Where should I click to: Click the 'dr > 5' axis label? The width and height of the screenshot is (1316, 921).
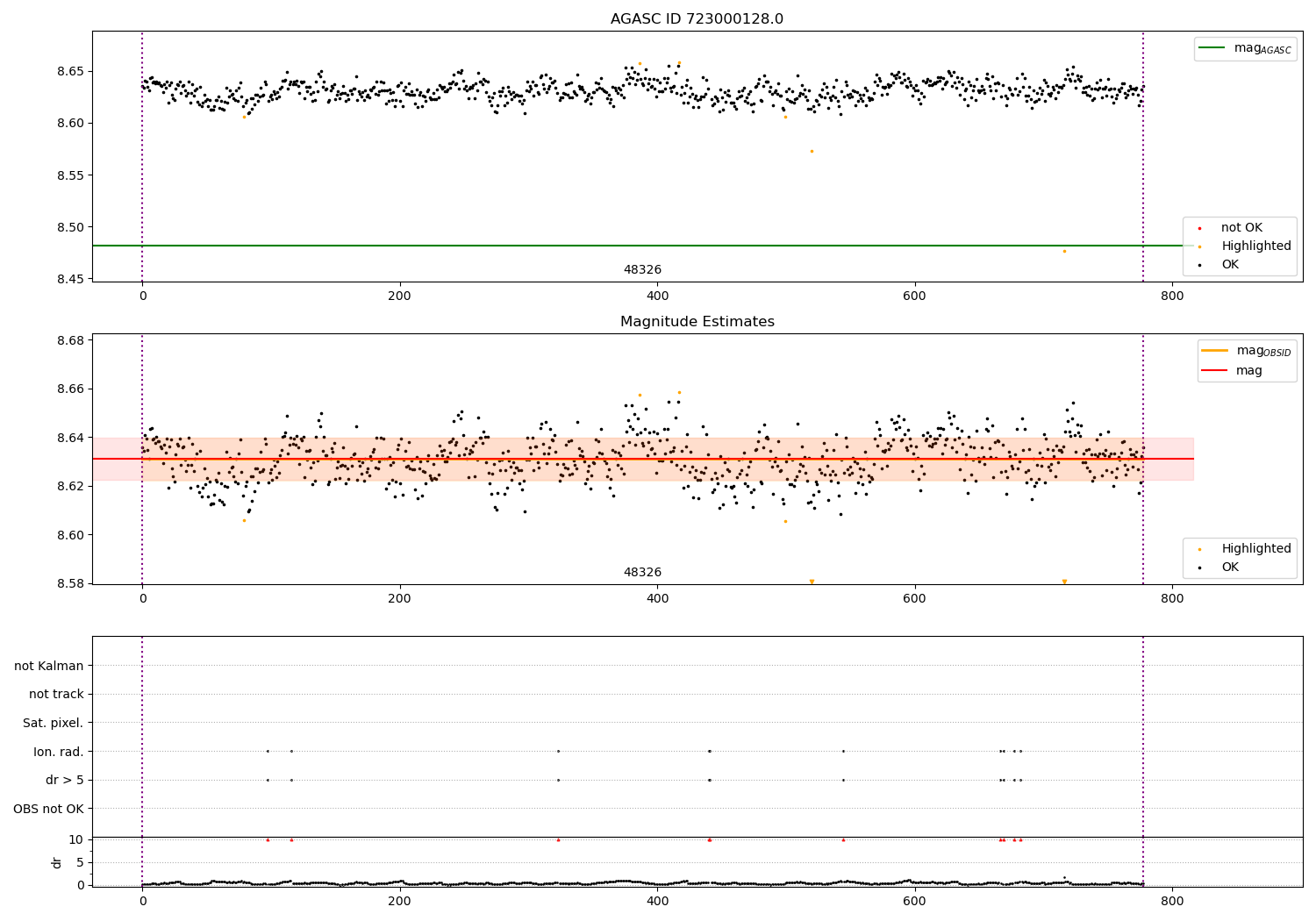tap(65, 780)
